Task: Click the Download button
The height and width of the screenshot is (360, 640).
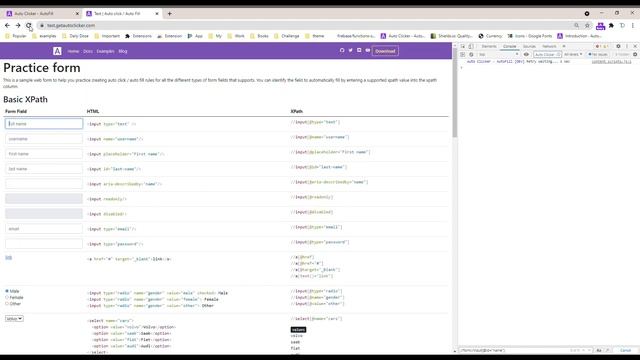Action: pyautogui.click(x=385, y=51)
